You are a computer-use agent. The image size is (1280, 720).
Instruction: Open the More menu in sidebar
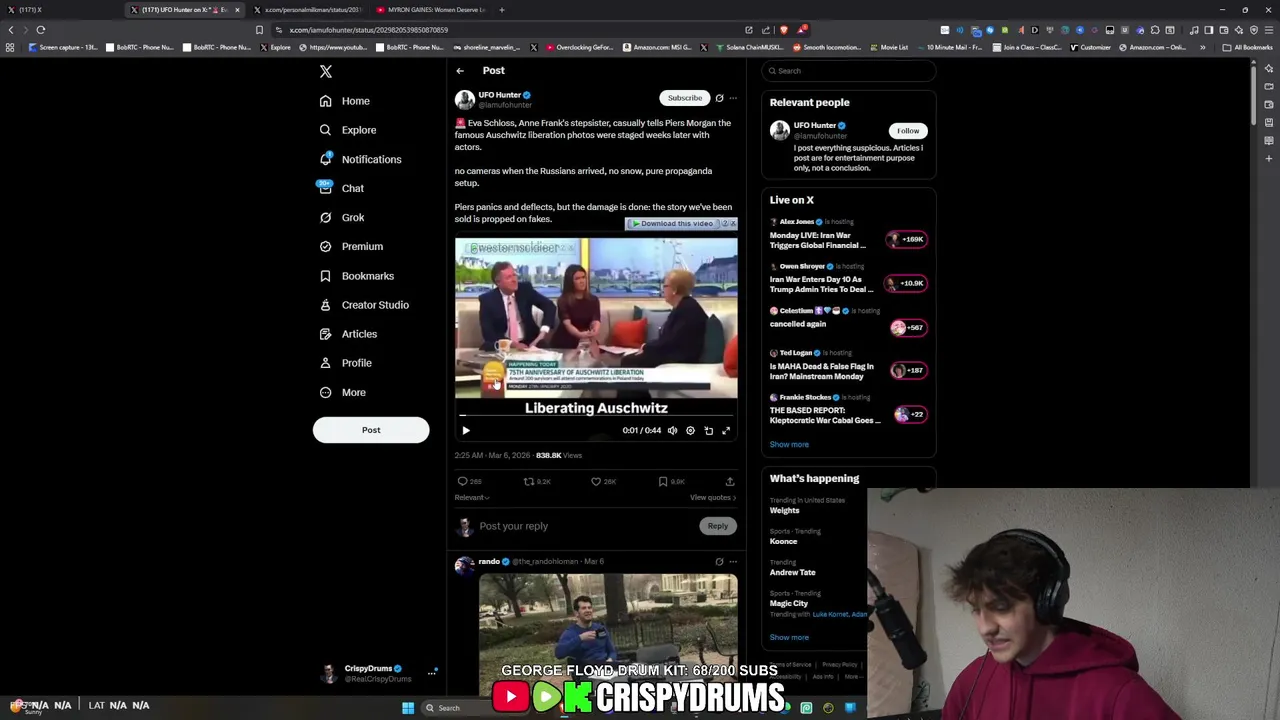[343, 392]
